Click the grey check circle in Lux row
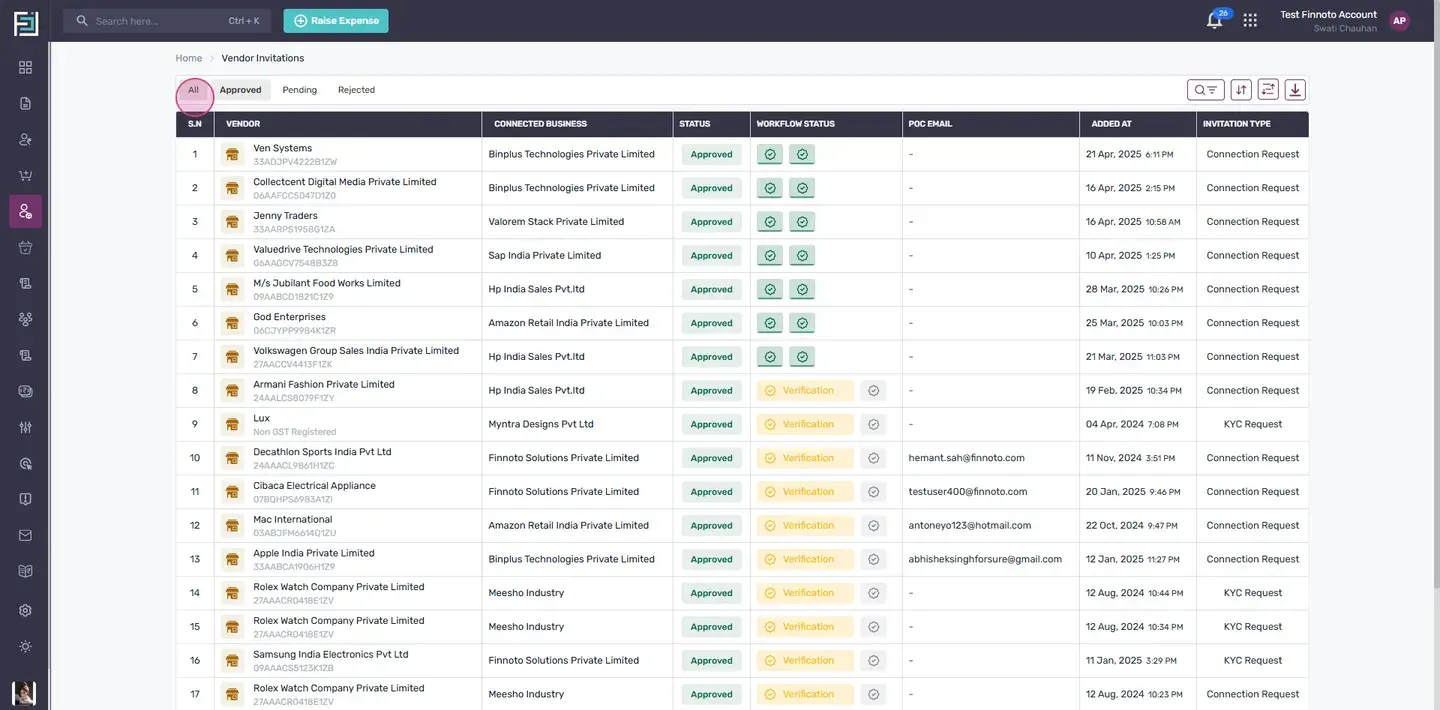This screenshot has height=710, width=1440. (873, 424)
